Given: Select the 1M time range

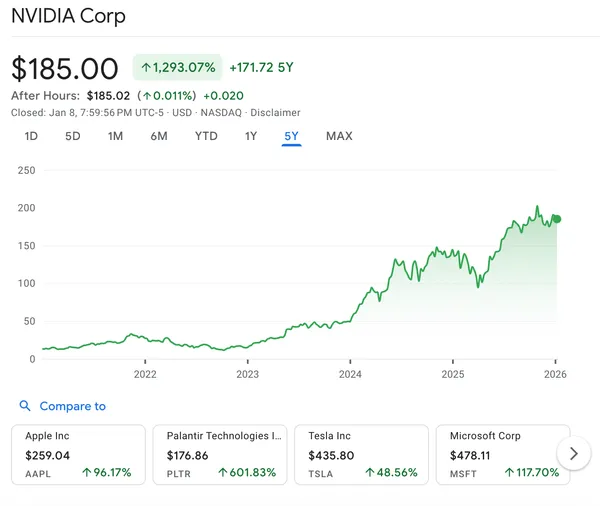Looking at the screenshot, I should 116,136.
